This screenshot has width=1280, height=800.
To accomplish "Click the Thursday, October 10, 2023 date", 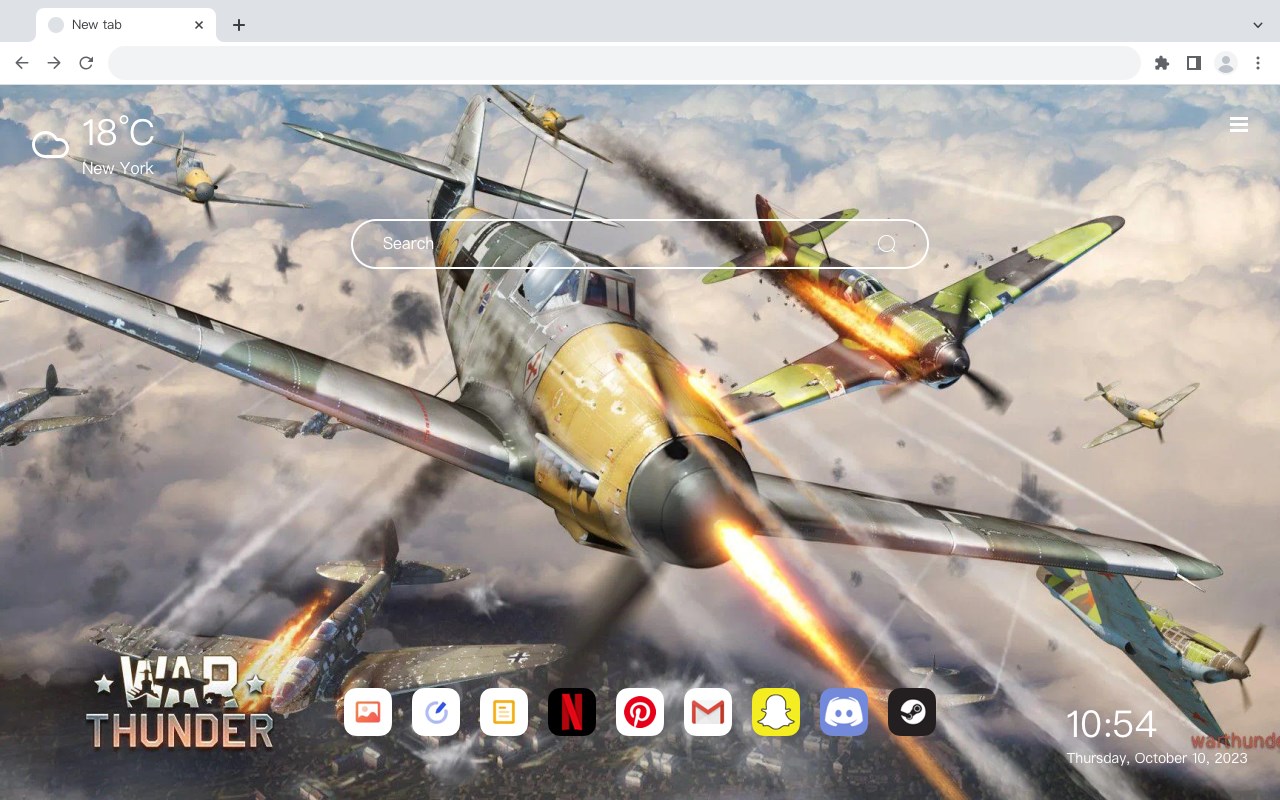I will (x=1157, y=759).
